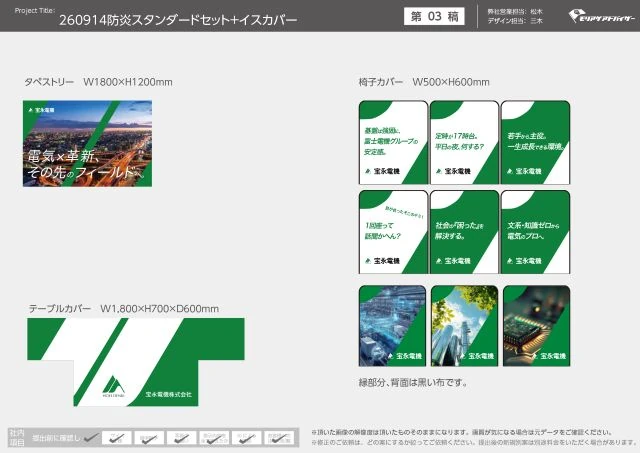640x453 pixels.
Task: Click the company logo in the header bar
Action: (x=602, y=17)
